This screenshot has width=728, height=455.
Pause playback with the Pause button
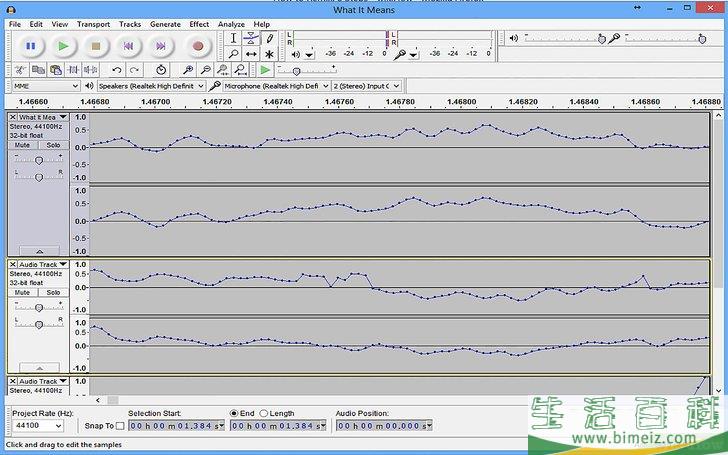pyautogui.click(x=31, y=46)
